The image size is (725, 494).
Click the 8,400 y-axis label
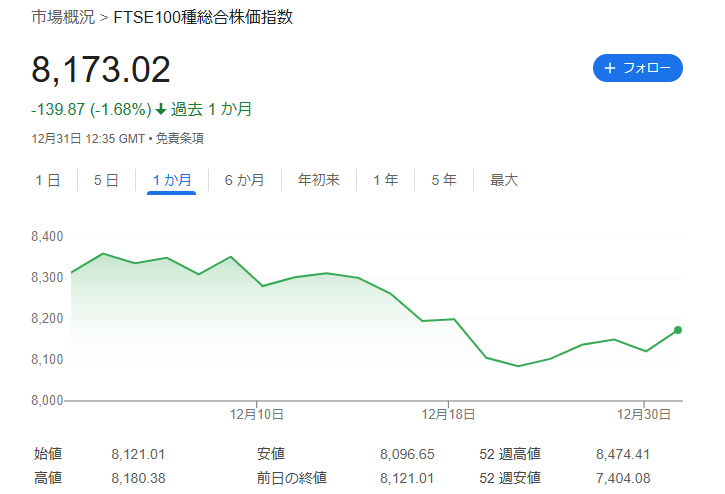47,236
